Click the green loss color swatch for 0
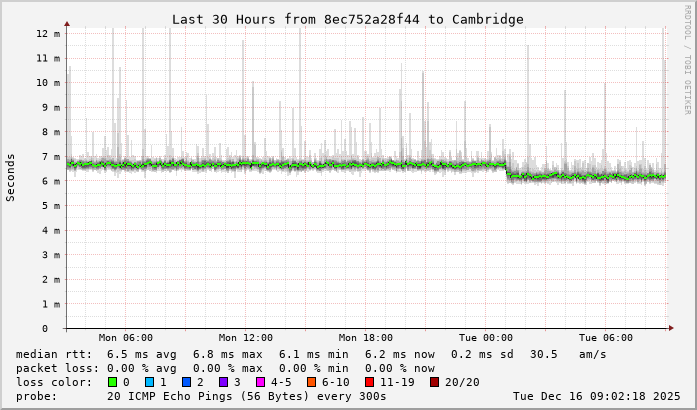Screen dimensions: 697x410 coord(112,382)
